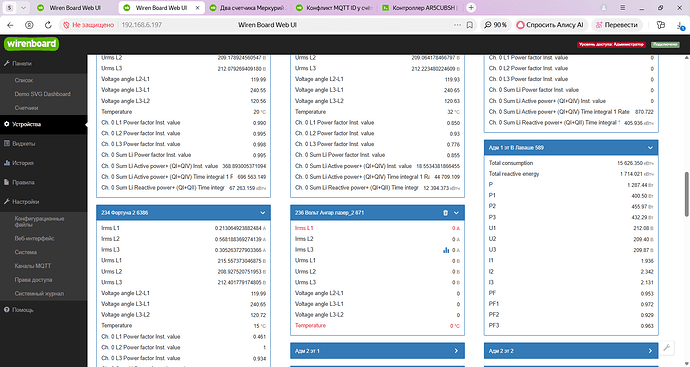Click the red Temperature label in 236 card
Screen dimensions: 690x367
310,326
